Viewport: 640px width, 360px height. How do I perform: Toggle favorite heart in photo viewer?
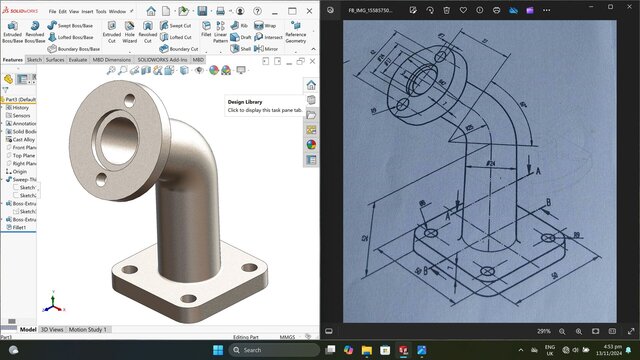pos(463,10)
